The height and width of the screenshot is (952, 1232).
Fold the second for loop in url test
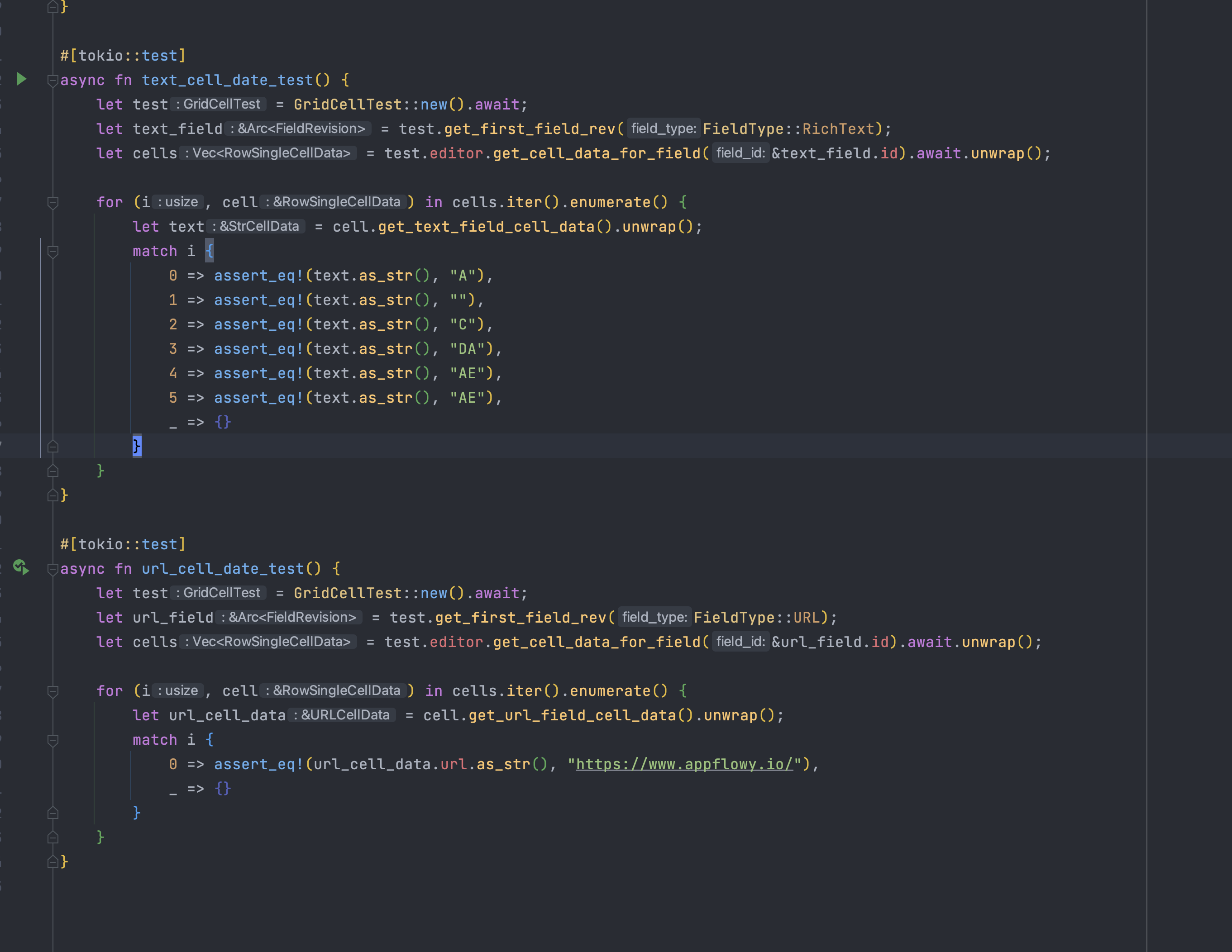coord(53,691)
